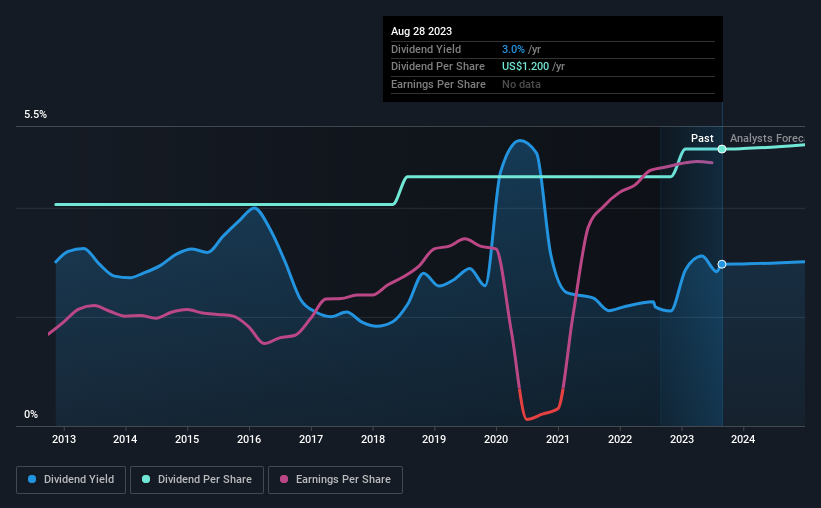Select the teal dividend per share data marker
Image resolution: width=821 pixels, height=508 pixels.
(722, 149)
